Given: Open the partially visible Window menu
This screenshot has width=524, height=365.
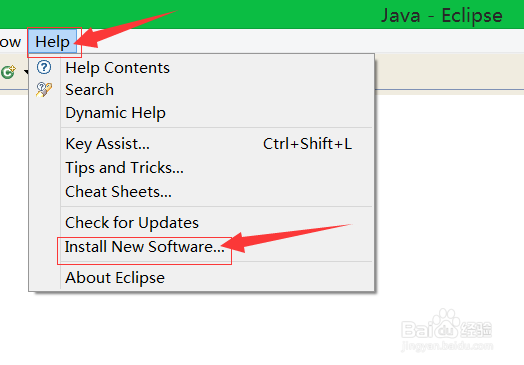Looking at the screenshot, I should (10, 42).
